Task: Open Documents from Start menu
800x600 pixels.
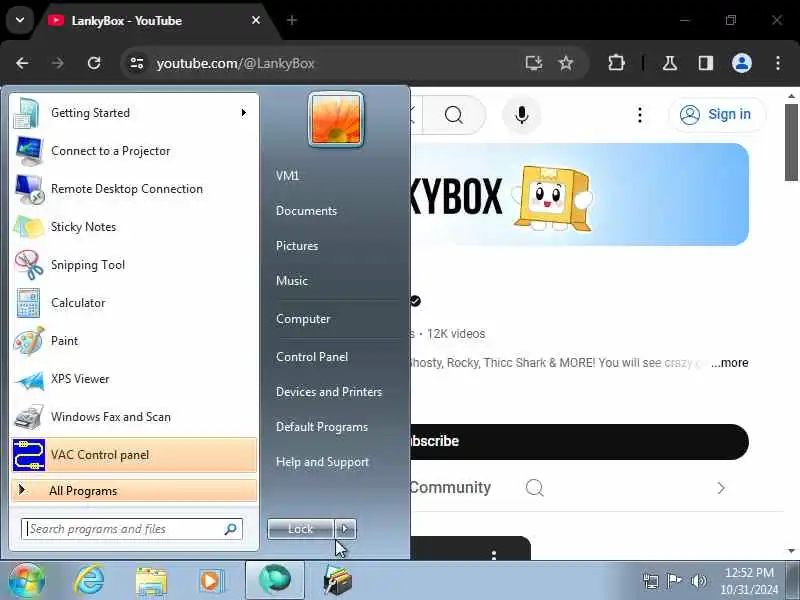Action: tap(306, 211)
